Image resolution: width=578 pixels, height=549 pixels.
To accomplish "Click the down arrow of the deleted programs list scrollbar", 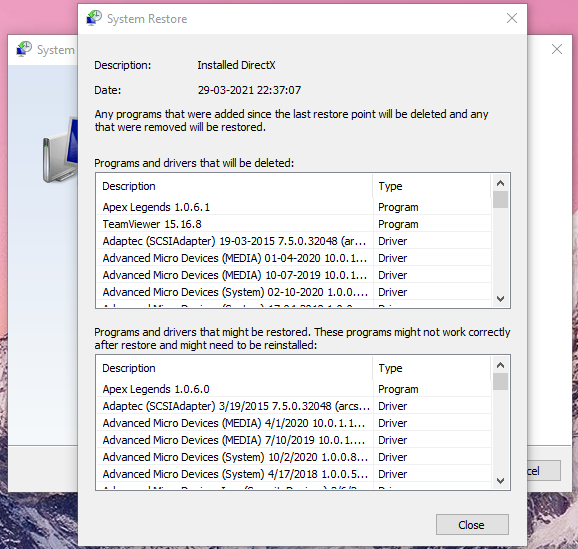I will tap(500, 299).
